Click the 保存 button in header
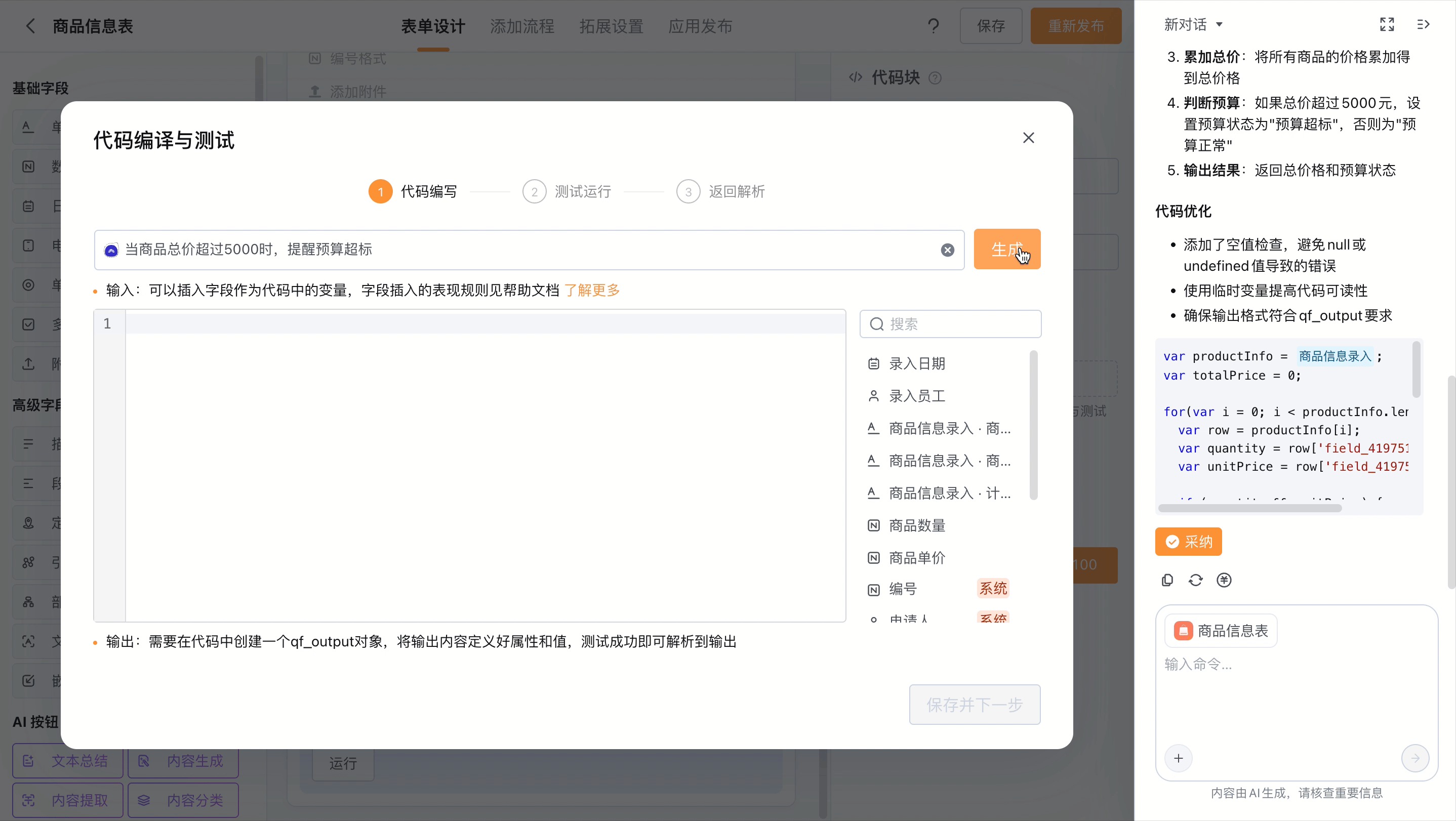The image size is (1456, 821). 991,26
